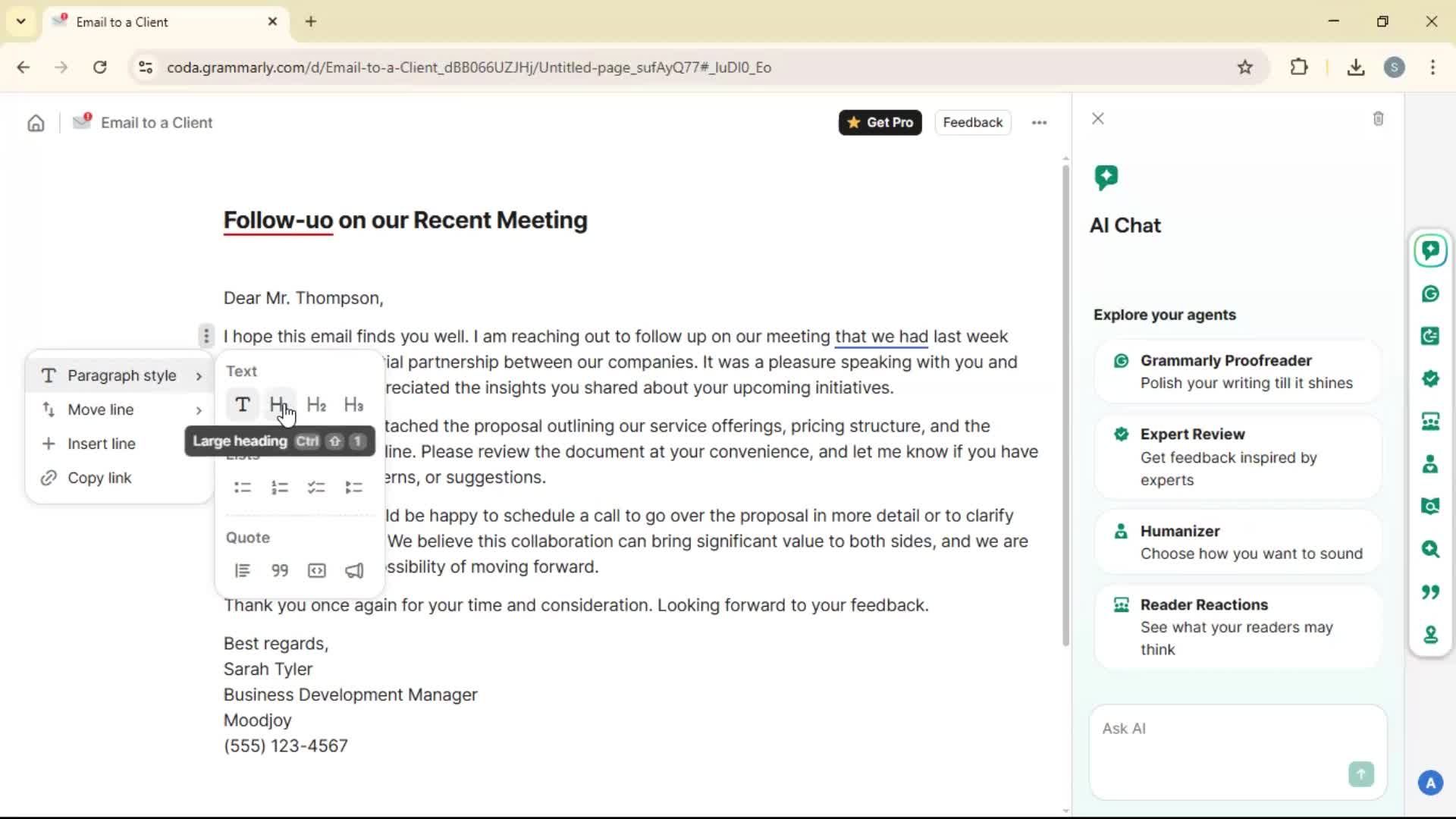Apply the code block style
The height and width of the screenshot is (819, 1456).
[x=317, y=571]
